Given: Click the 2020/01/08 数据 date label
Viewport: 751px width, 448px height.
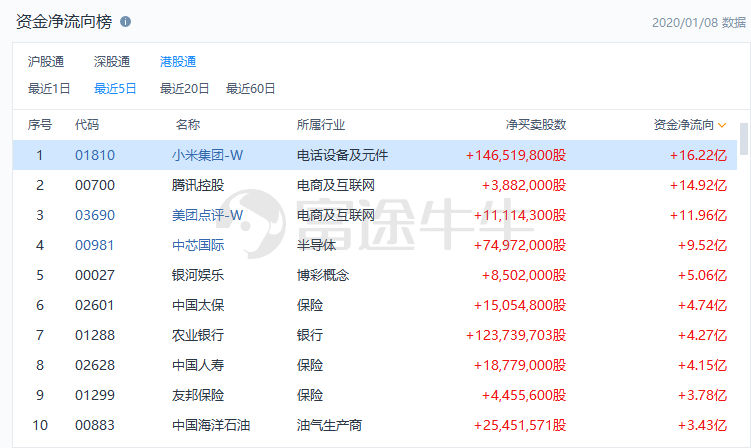Looking at the screenshot, I should point(699,23).
